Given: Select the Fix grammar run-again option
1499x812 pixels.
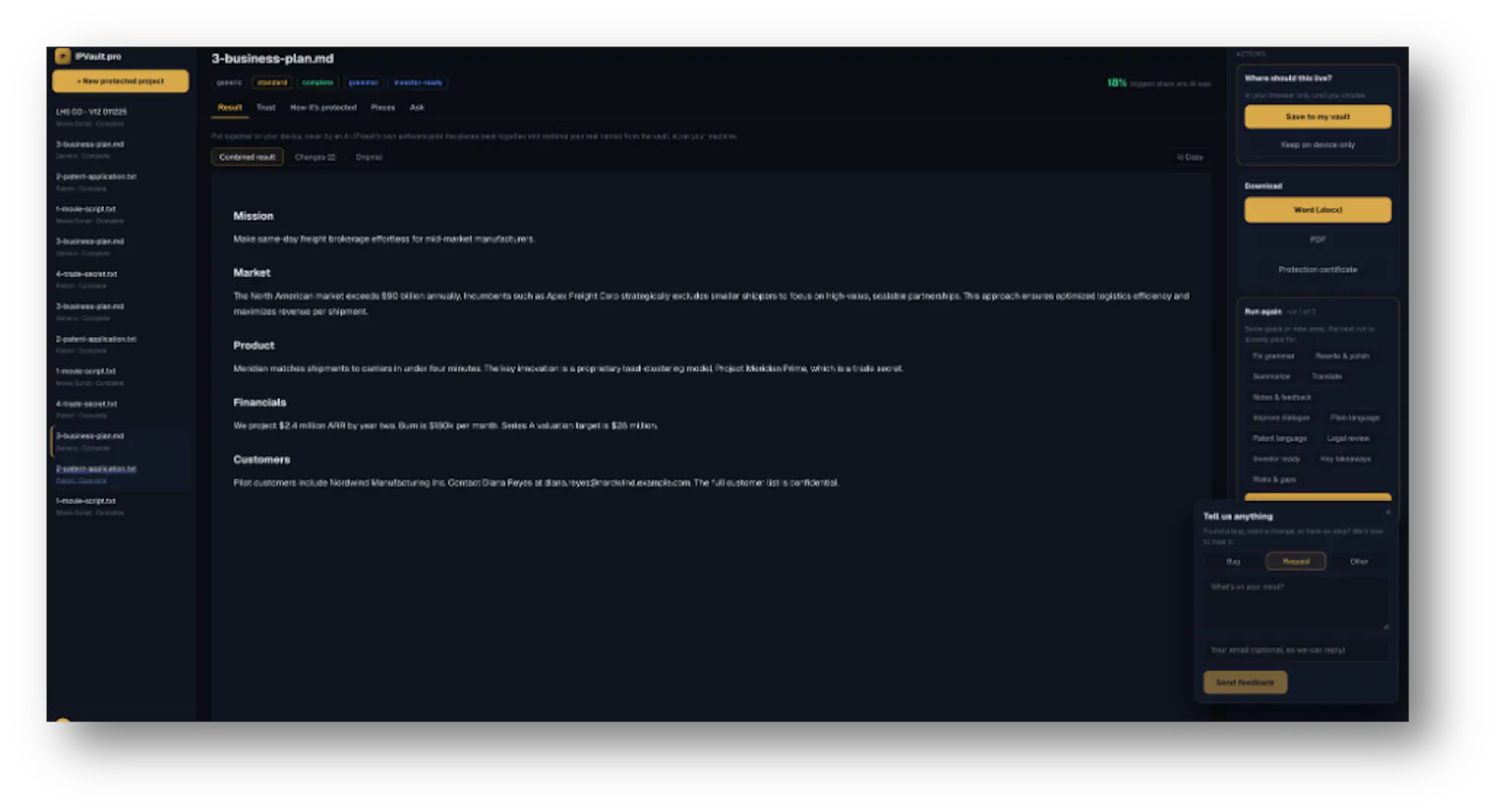Looking at the screenshot, I should (x=1273, y=356).
